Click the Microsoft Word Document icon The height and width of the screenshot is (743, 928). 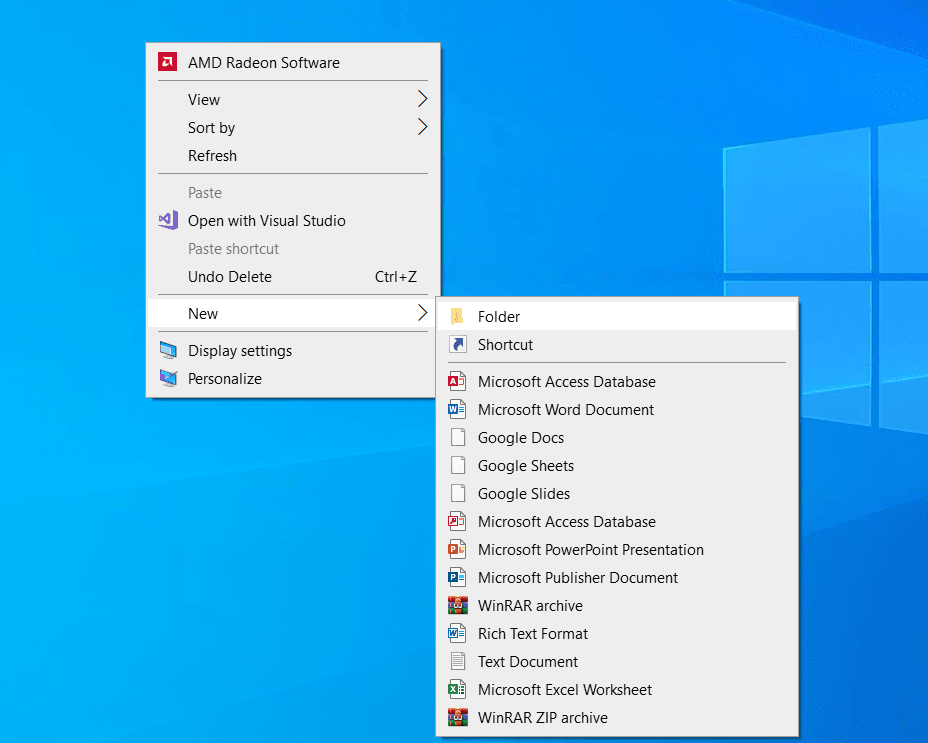click(457, 409)
